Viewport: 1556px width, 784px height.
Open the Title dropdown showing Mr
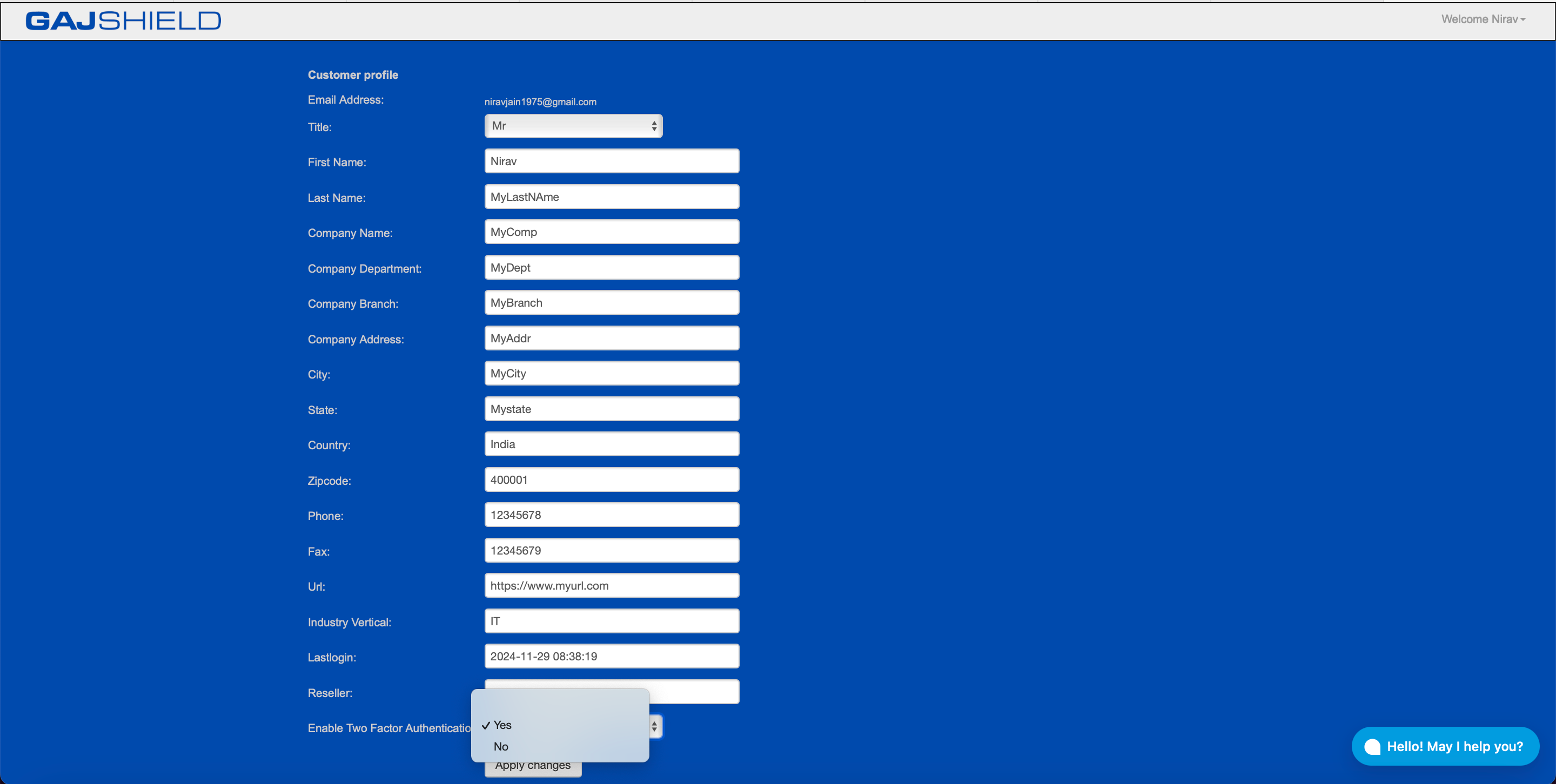(573, 126)
